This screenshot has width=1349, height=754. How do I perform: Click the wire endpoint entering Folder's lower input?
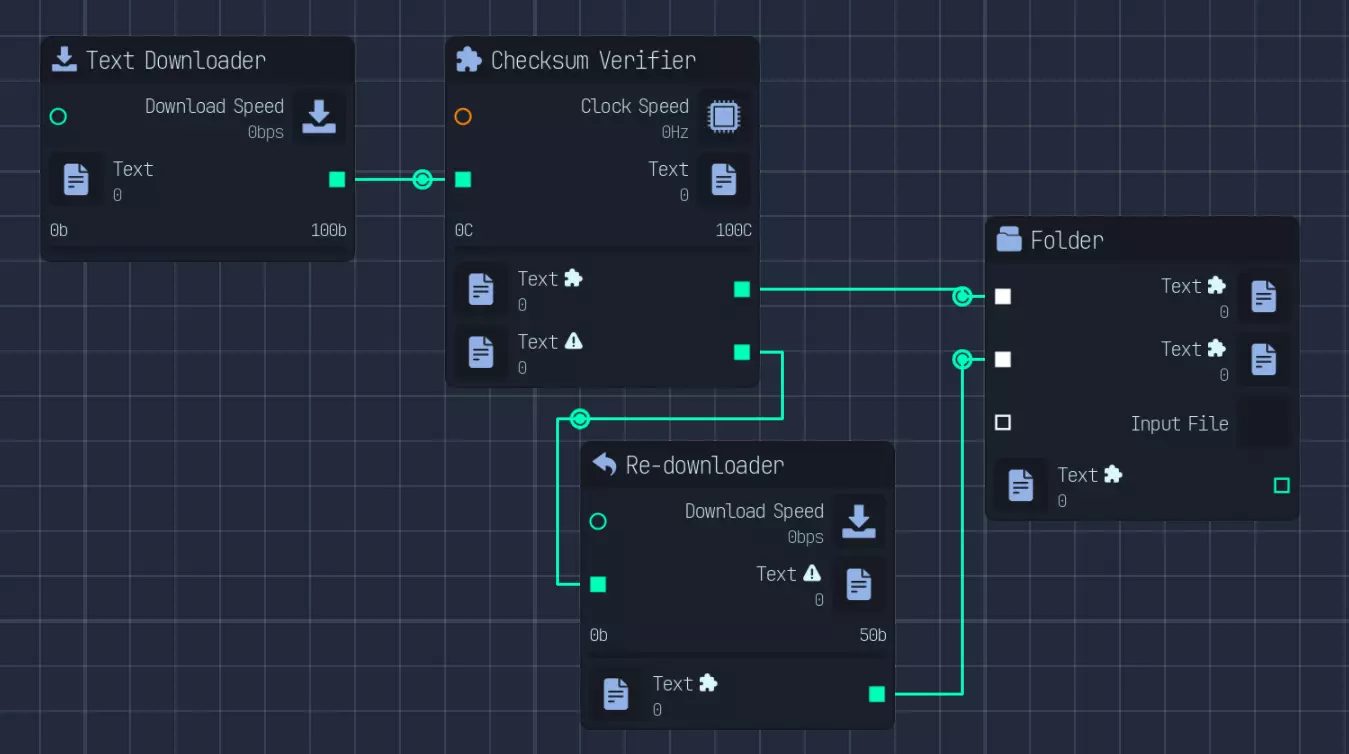[962, 360]
